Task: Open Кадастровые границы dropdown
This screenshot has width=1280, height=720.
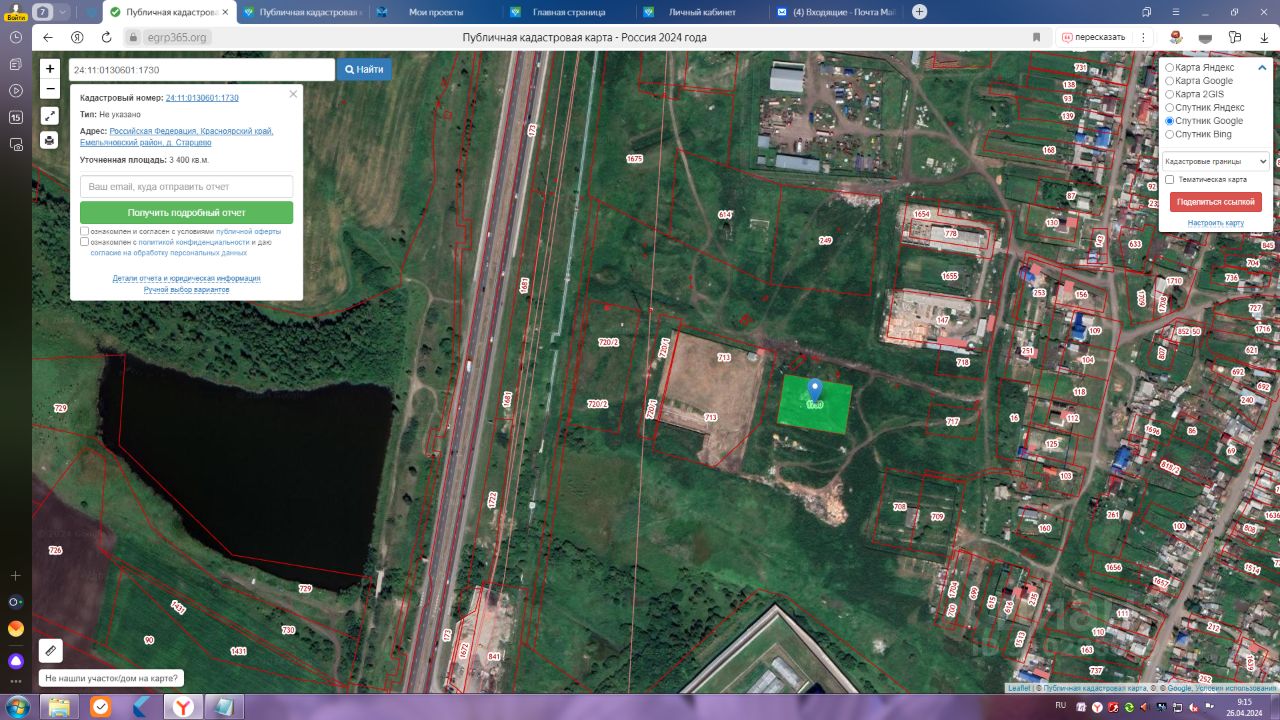Action: coord(1214,161)
